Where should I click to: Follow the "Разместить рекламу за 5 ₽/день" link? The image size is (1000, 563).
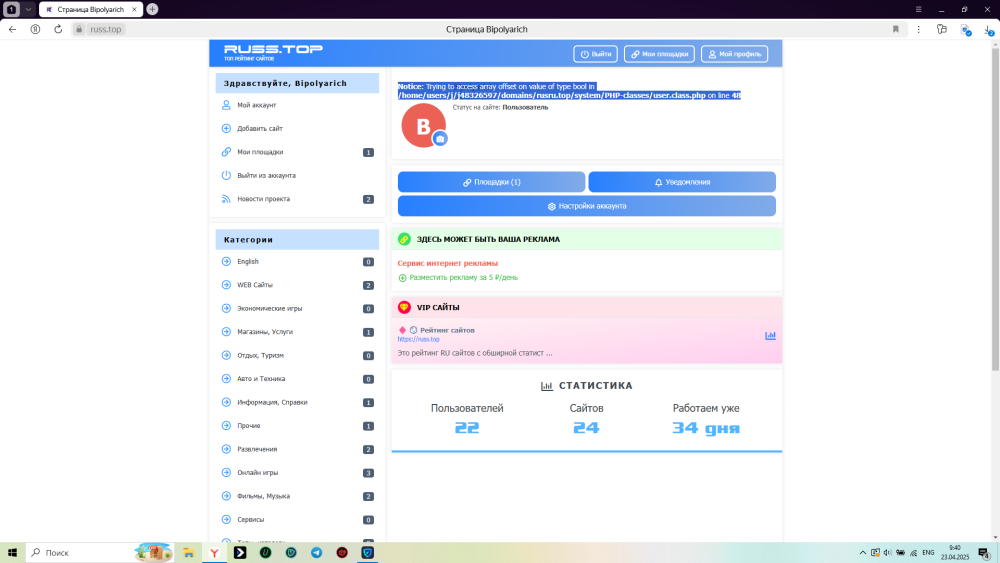tap(463, 277)
